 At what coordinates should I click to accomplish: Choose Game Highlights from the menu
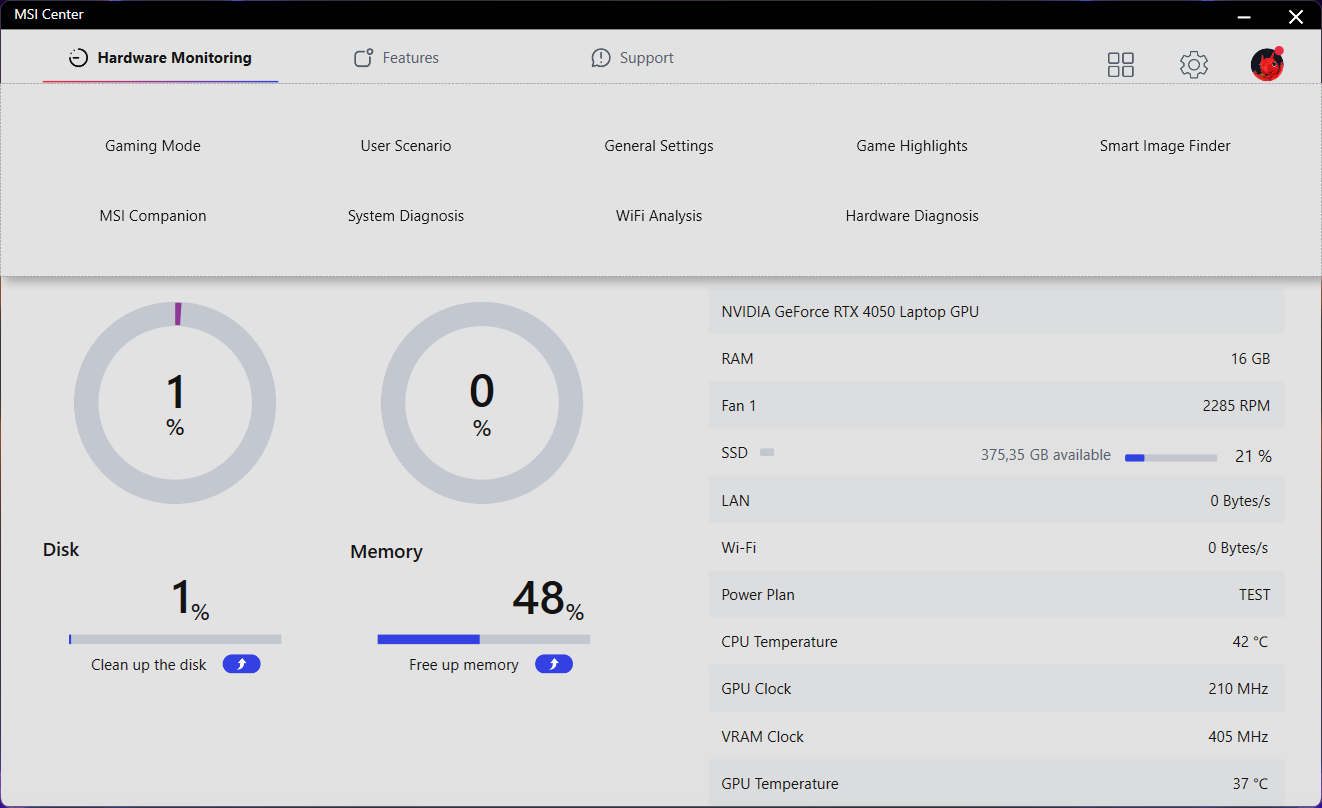pyautogui.click(x=912, y=146)
